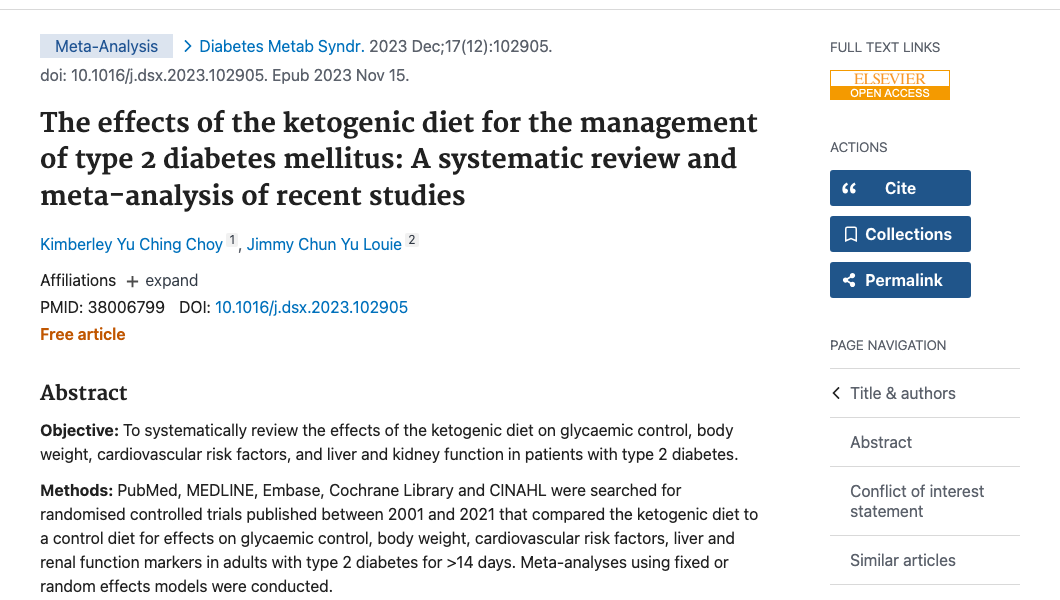1060x600 pixels.
Task: Click superscript 1 after Kimberley Yu Ching Choy
Action: [231, 238]
